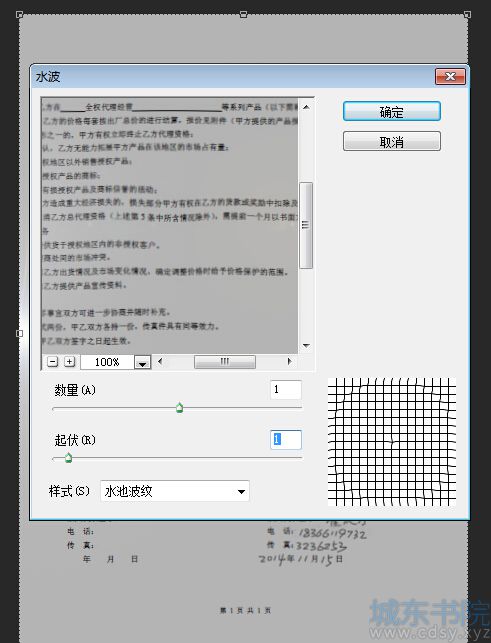Click the 100% zoom value field
The image size is (491, 643).
pyautogui.click(x=107, y=363)
